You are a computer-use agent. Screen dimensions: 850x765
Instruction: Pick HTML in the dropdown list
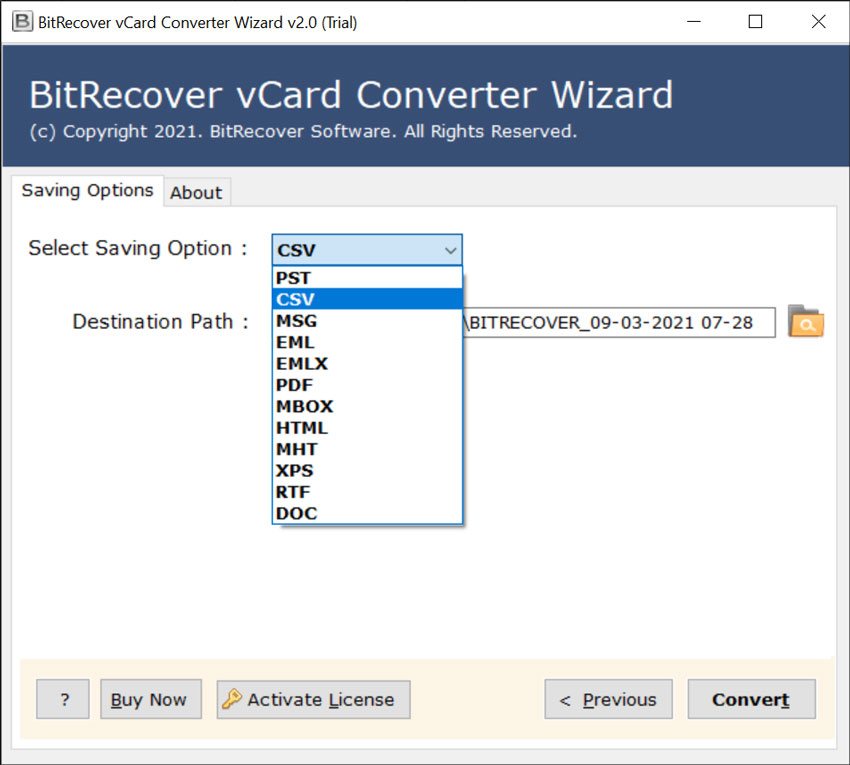[x=367, y=428]
